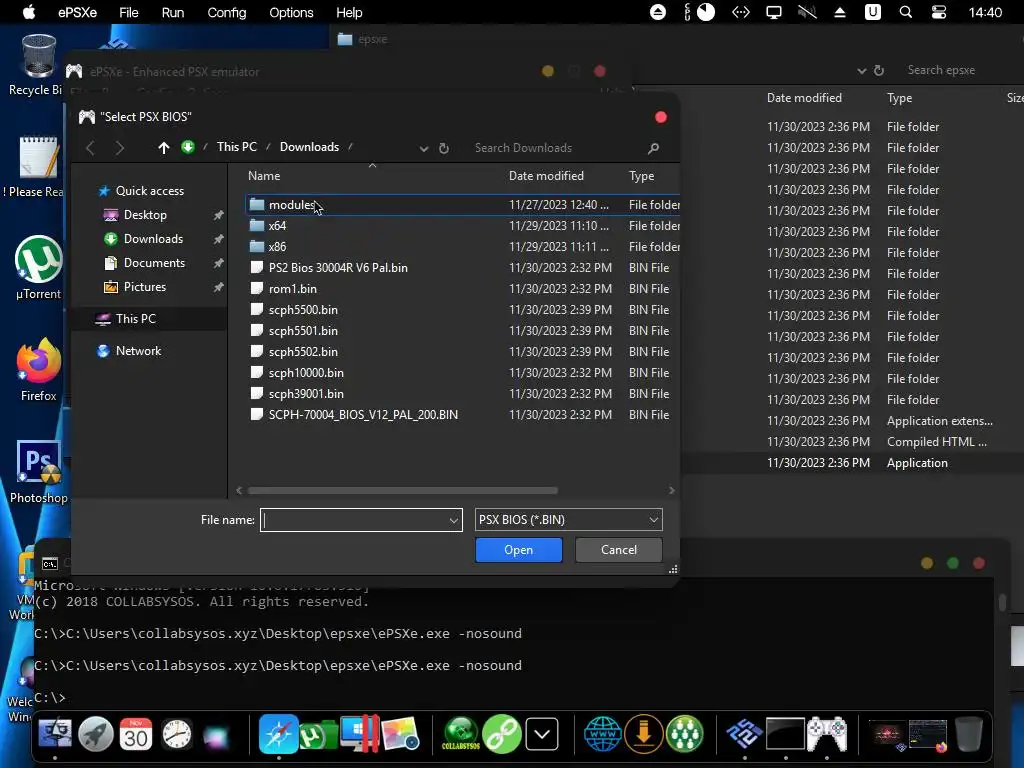Go up one folder level in BIOS dialog

coord(163,148)
